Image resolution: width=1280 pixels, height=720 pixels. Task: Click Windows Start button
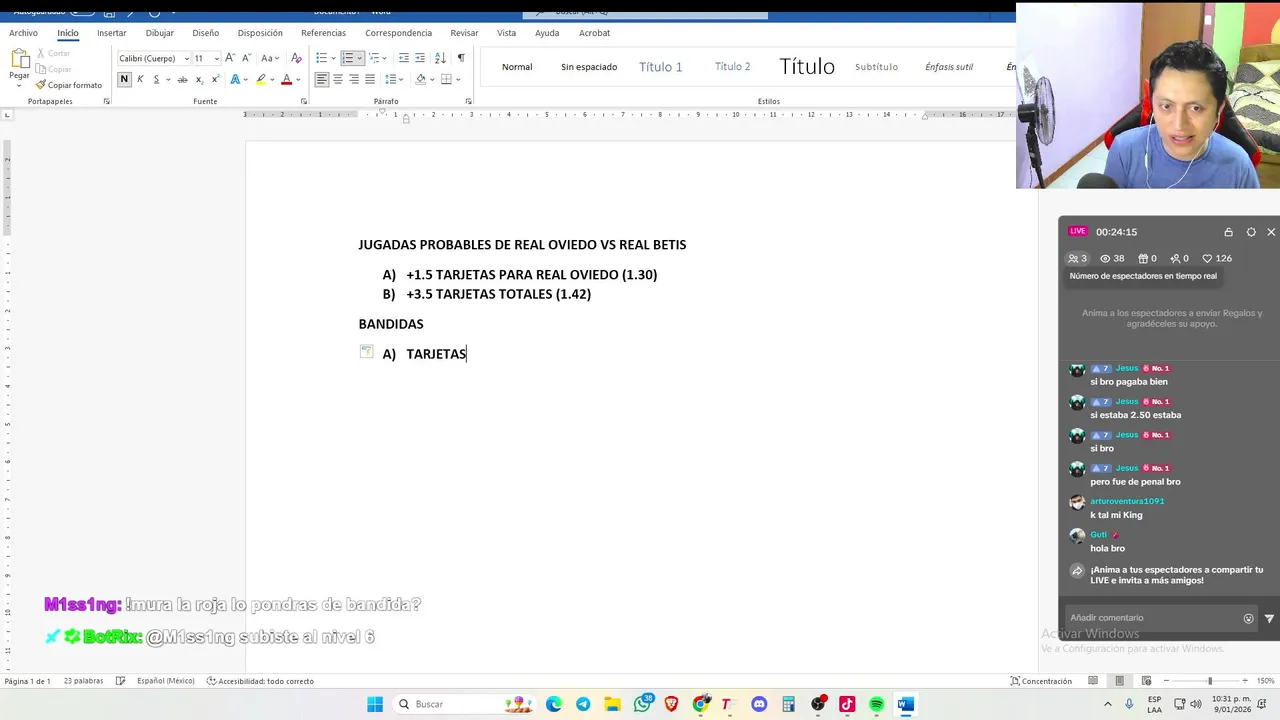click(x=375, y=704)
